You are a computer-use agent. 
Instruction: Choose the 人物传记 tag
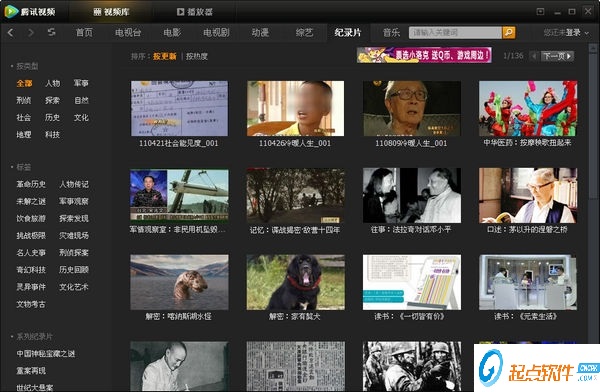74,184
